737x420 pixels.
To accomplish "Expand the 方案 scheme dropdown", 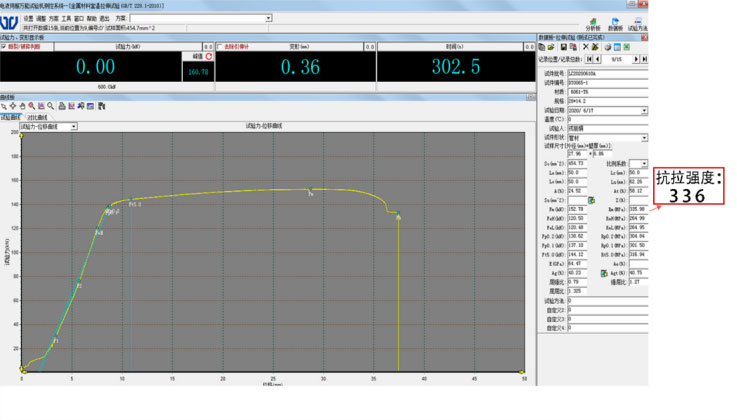I will point(268,18).
